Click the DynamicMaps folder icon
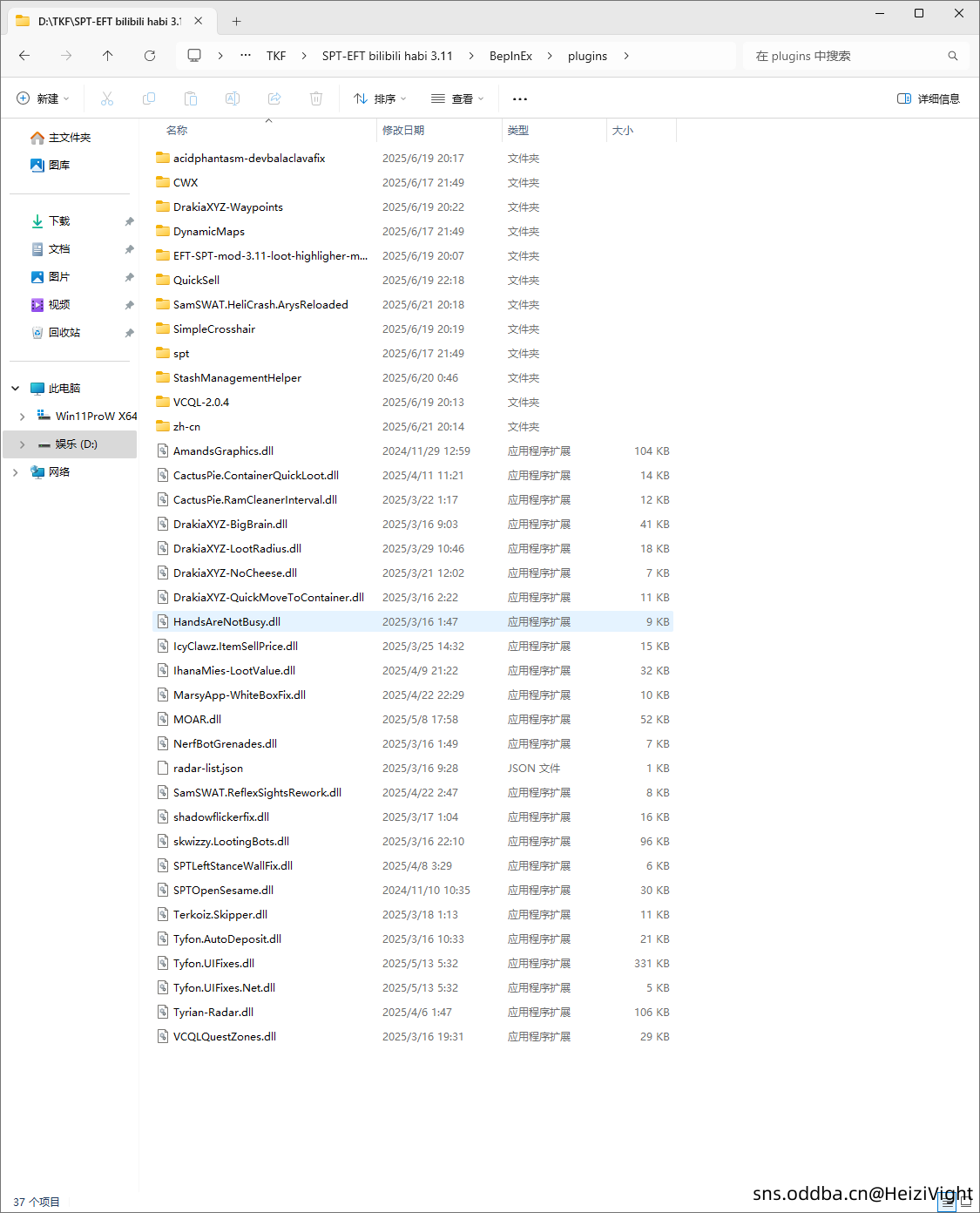The height and width of the screenshot is (1213, 980). point(163,231)
